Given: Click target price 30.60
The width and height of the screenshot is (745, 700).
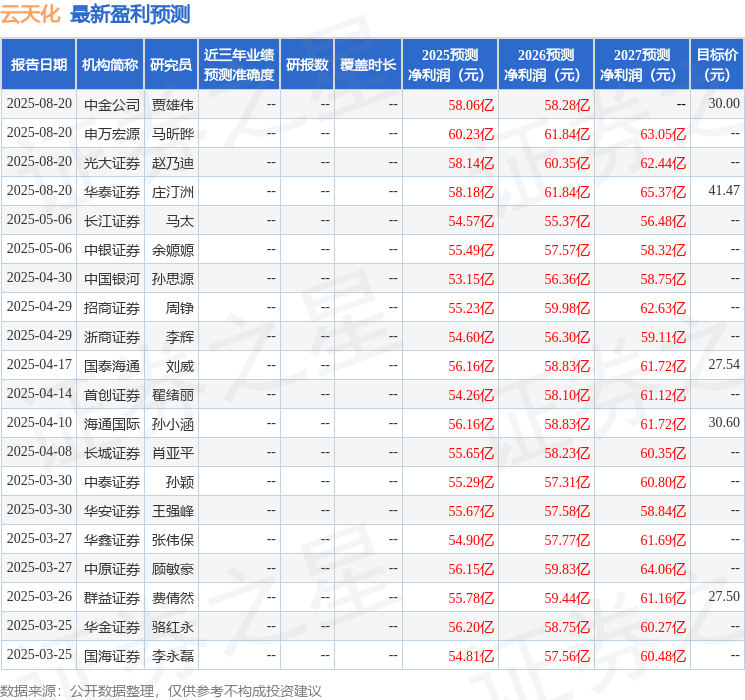Looking at the screenshot, I should [724, 422].
